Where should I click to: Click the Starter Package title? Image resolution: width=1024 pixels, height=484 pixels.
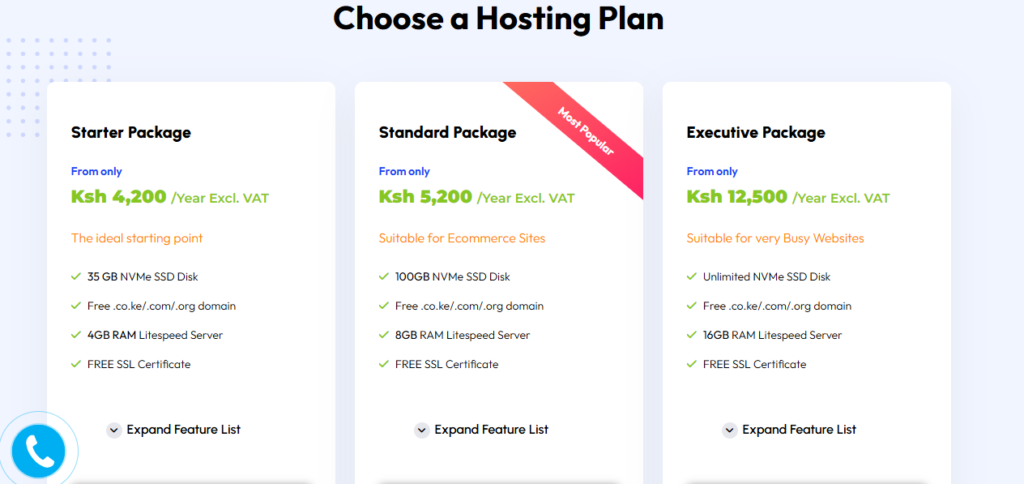[x=131, y=132]
